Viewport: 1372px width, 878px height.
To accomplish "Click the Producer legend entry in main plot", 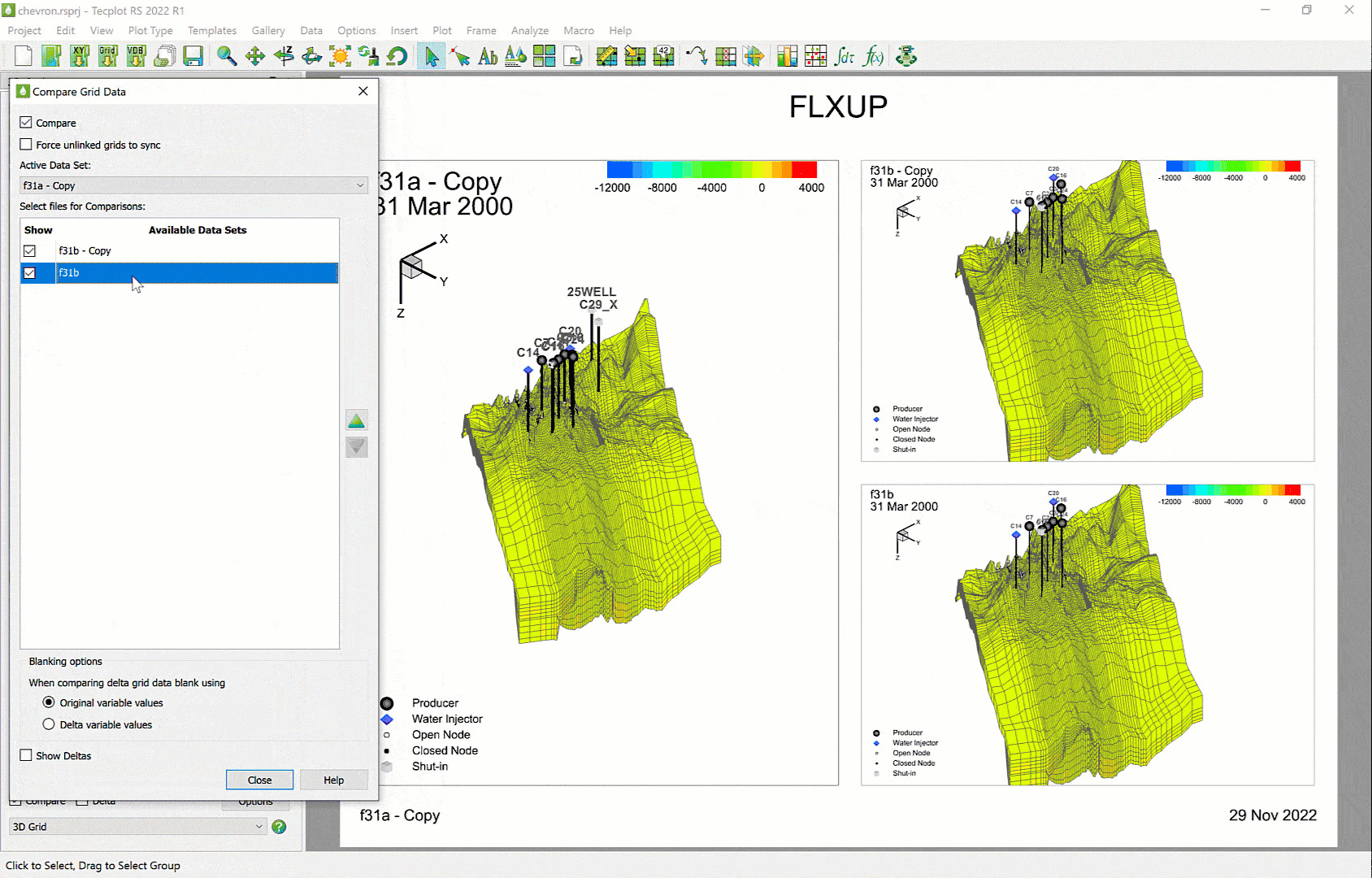I will point(435,703).
